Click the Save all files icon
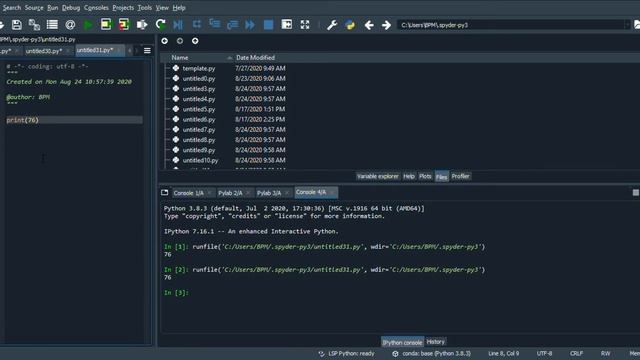Image resolution: width=640 pixels, height=360 pixels. 34,25
